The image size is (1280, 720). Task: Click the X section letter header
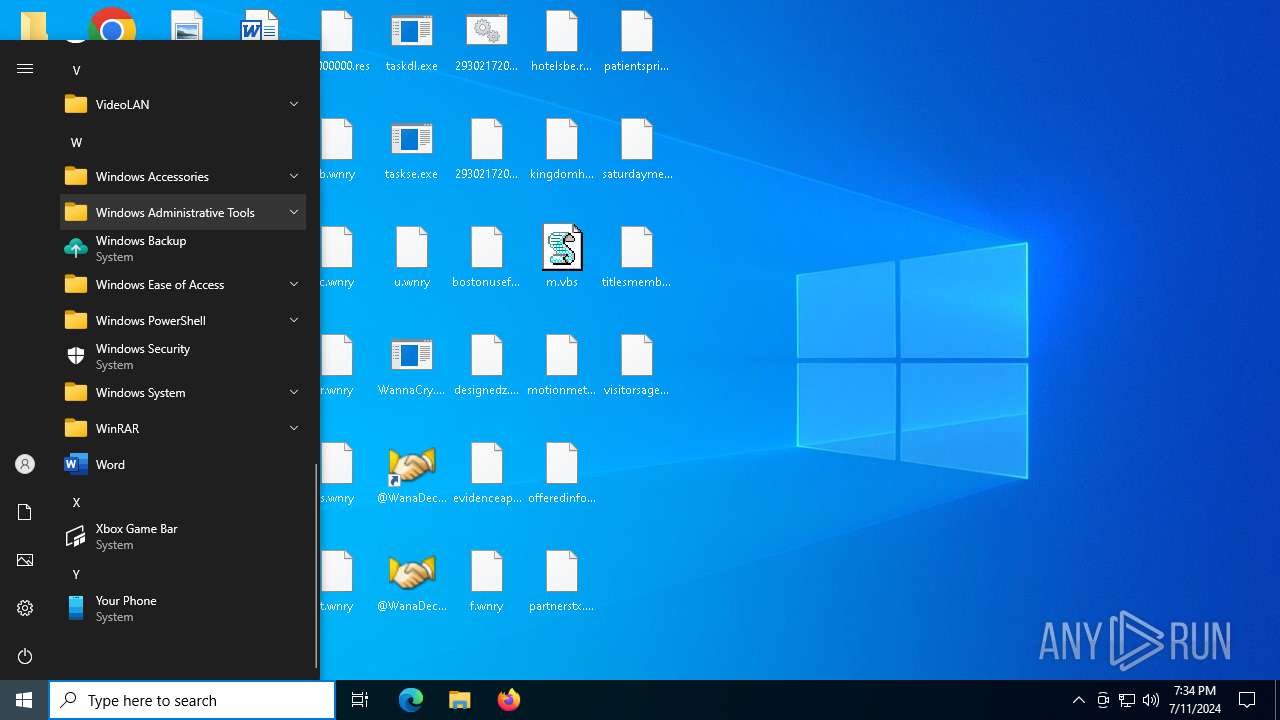click(x=76, y=502)
